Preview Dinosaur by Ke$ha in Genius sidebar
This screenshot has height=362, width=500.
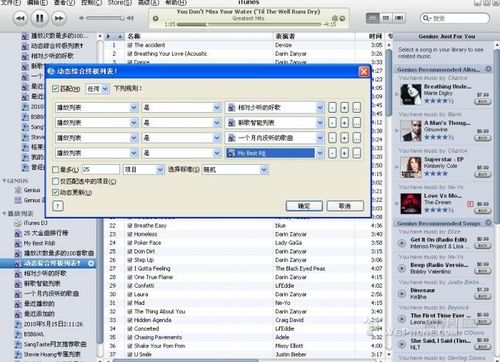pos(402,294)
